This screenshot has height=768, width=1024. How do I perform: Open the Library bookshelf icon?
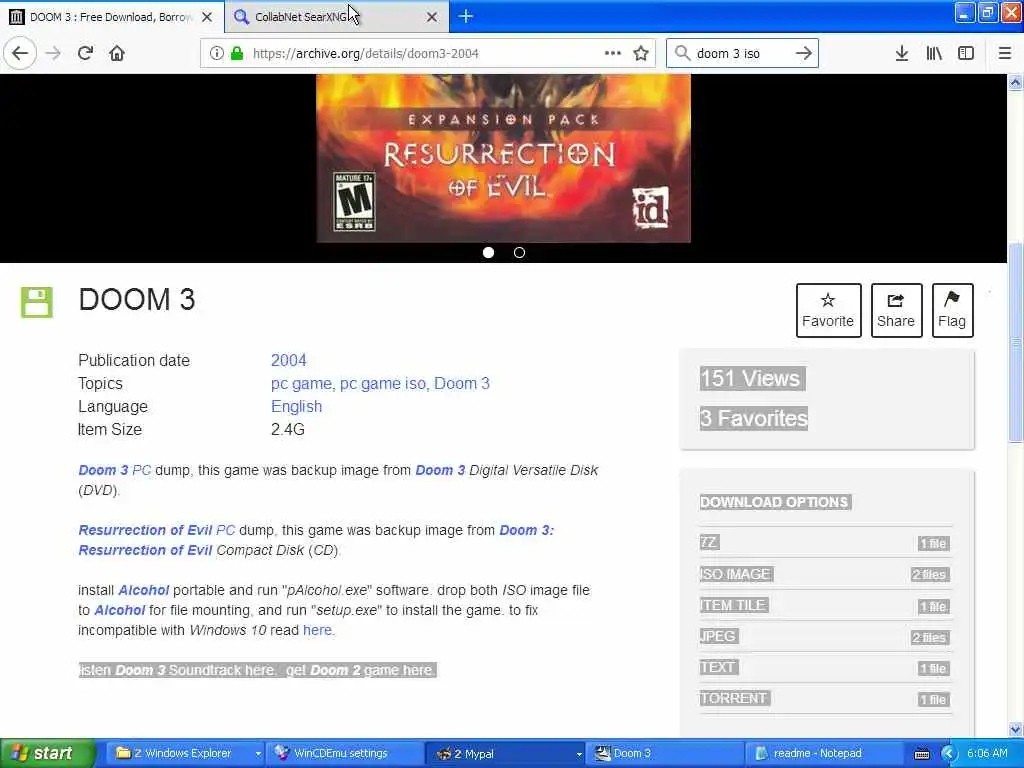tap(934, 54)
